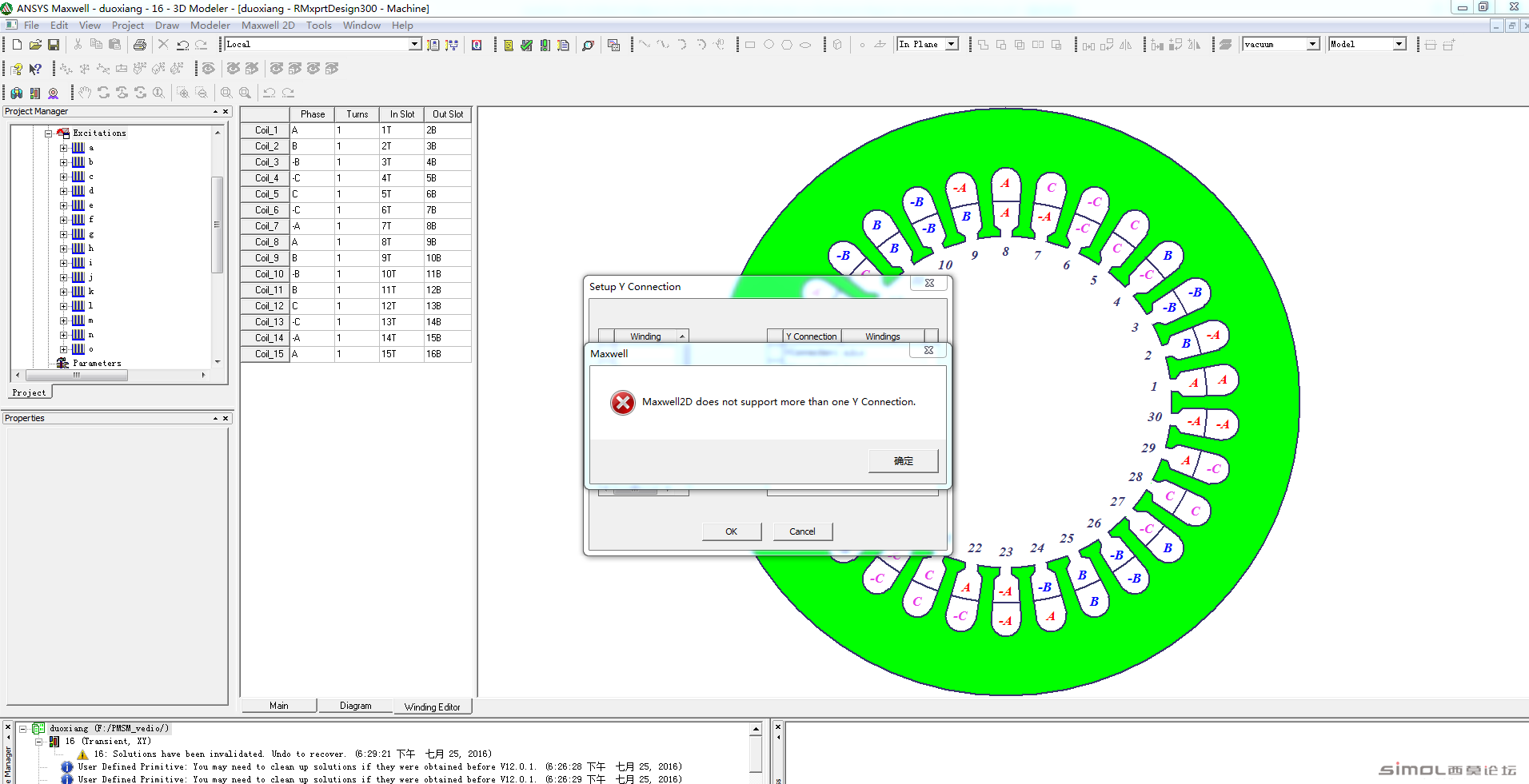Open the Maxwell 2D menu
The width and height of the screenshot is (1529, 784).
point(268,26)
